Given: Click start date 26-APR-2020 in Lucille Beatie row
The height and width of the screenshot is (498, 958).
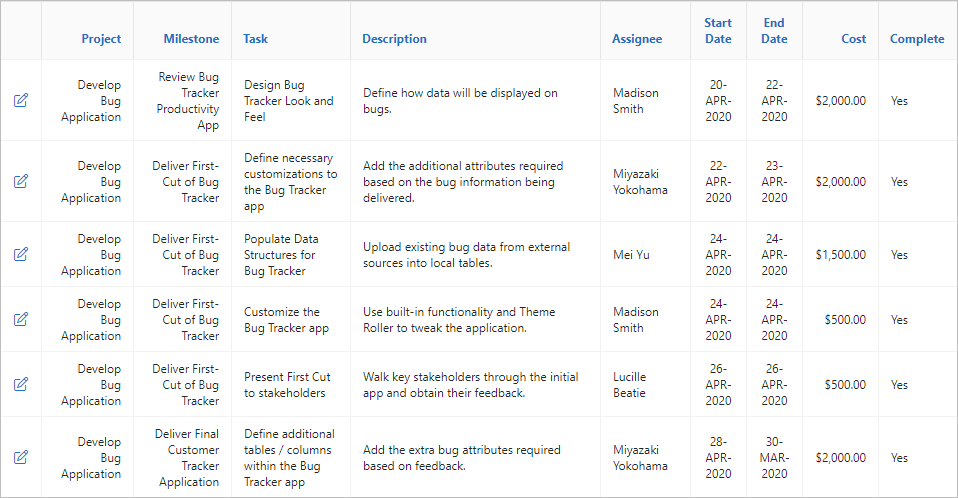Looking at the screenshot, I should (718, 385).
